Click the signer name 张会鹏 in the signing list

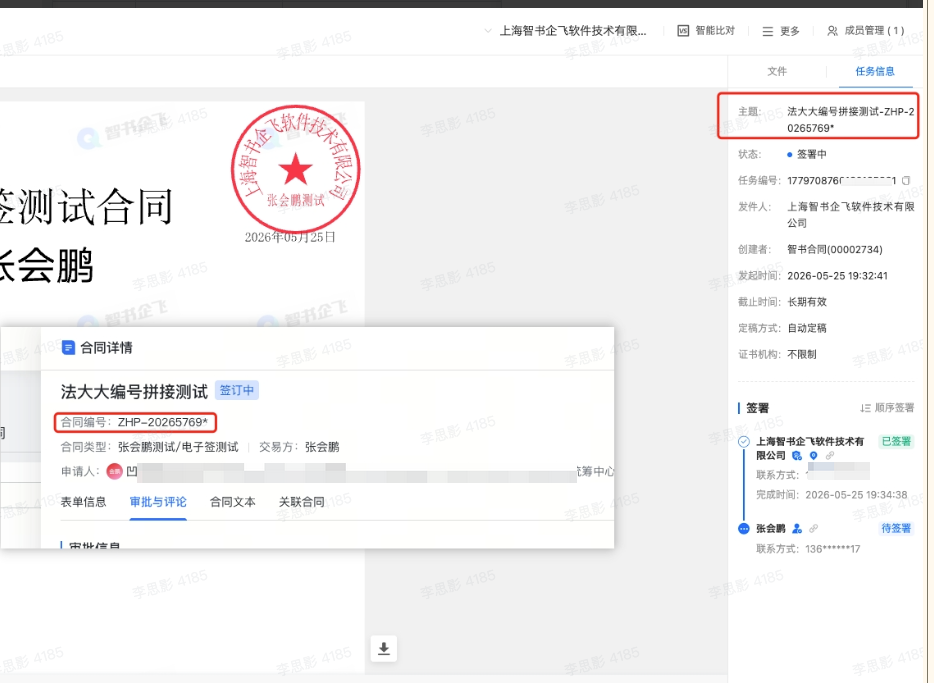tap(771, 528)
